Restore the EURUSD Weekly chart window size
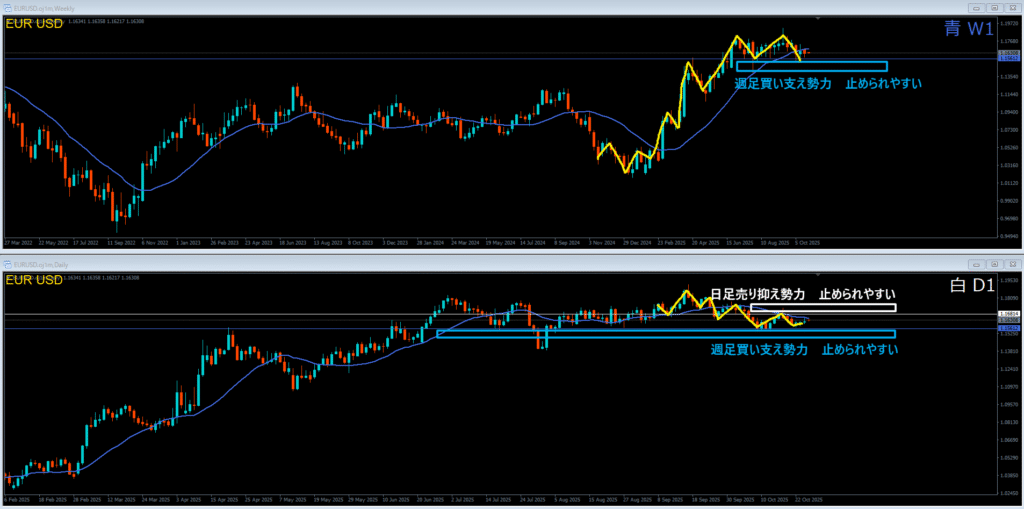 pos(994,8)
